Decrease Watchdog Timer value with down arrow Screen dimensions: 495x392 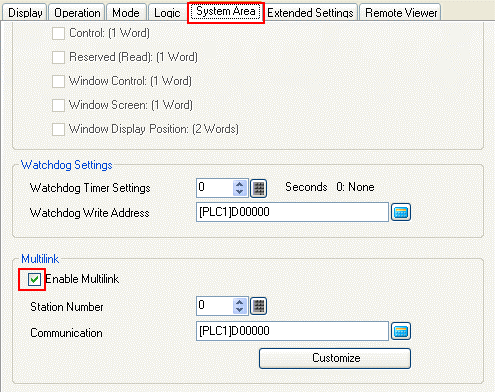[x=239, y=192]
